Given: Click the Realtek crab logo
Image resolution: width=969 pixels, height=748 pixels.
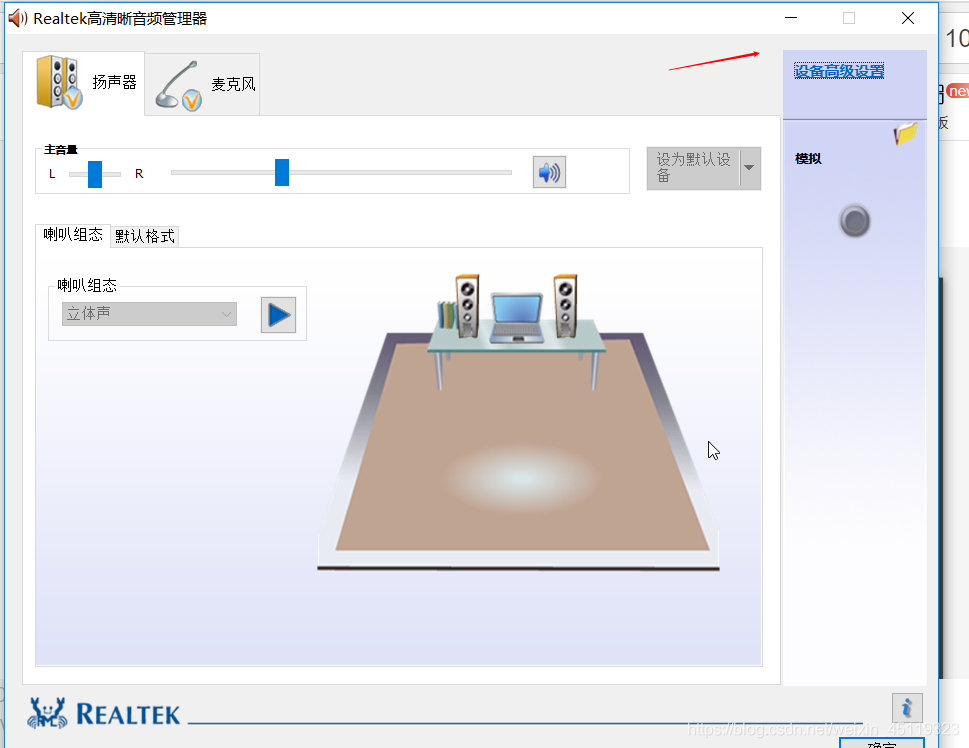Looking at the screenshot, I should pyautogui.click(x=47, y=713).
